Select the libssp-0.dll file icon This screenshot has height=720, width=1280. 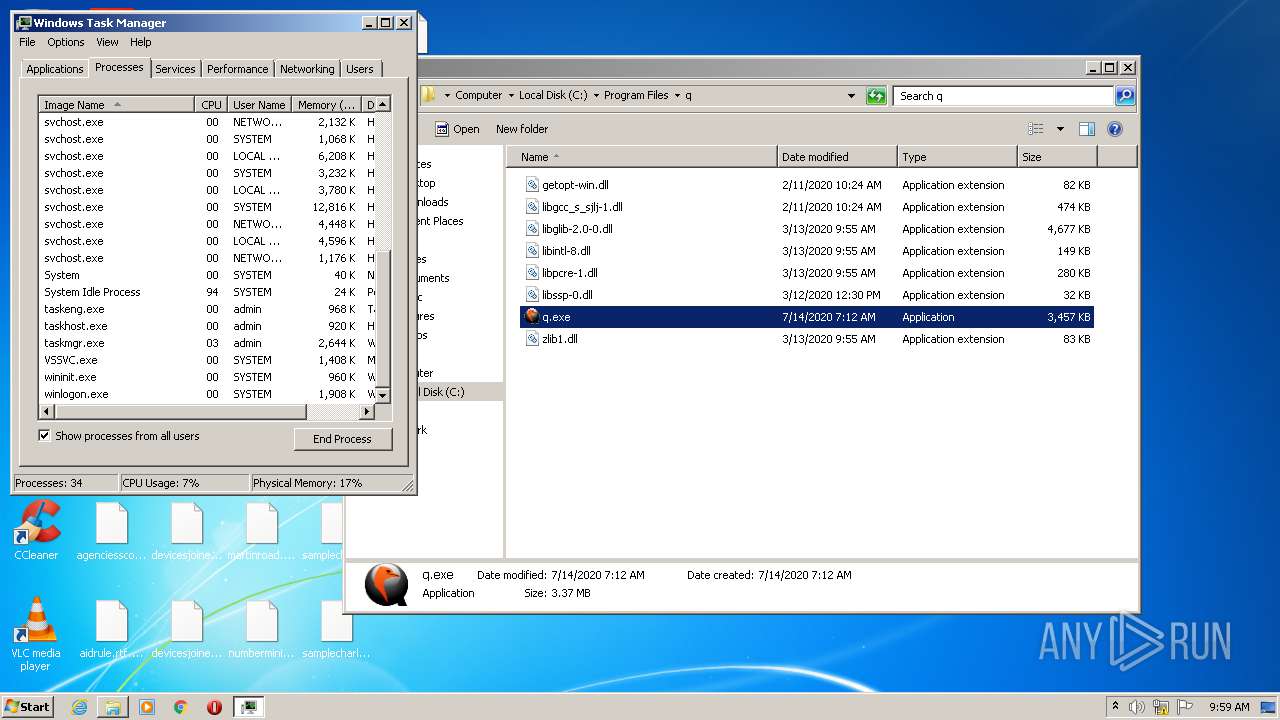click(x=533, y=295)
